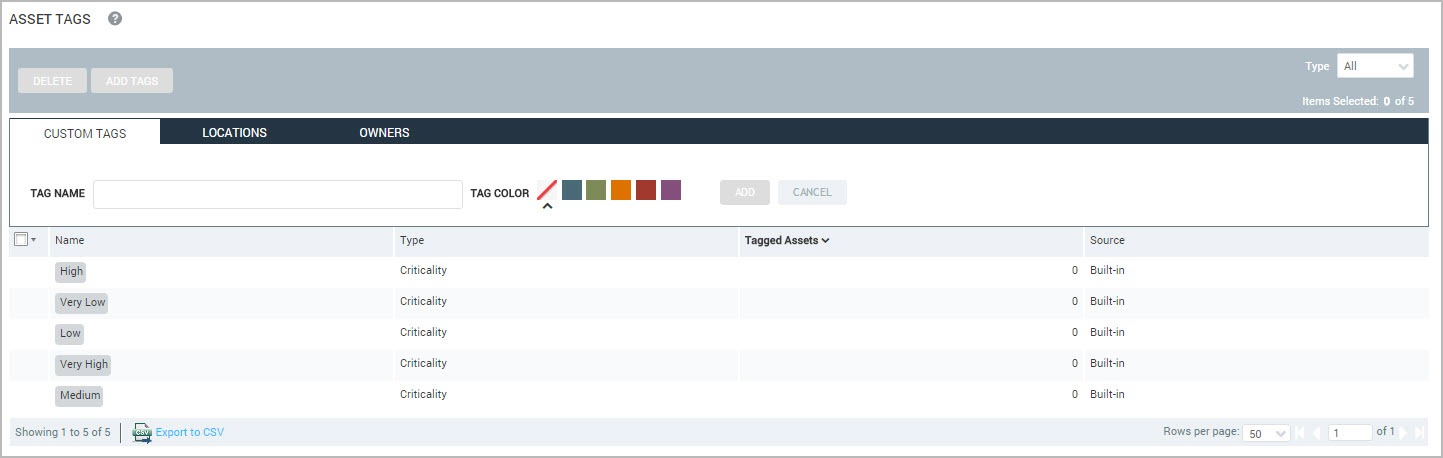The height and width of the screenshot is (458, 1443).
Task: Open the select-all checkbox dropdown arrow
Action: pyautogui.click(x=34, y=240)
